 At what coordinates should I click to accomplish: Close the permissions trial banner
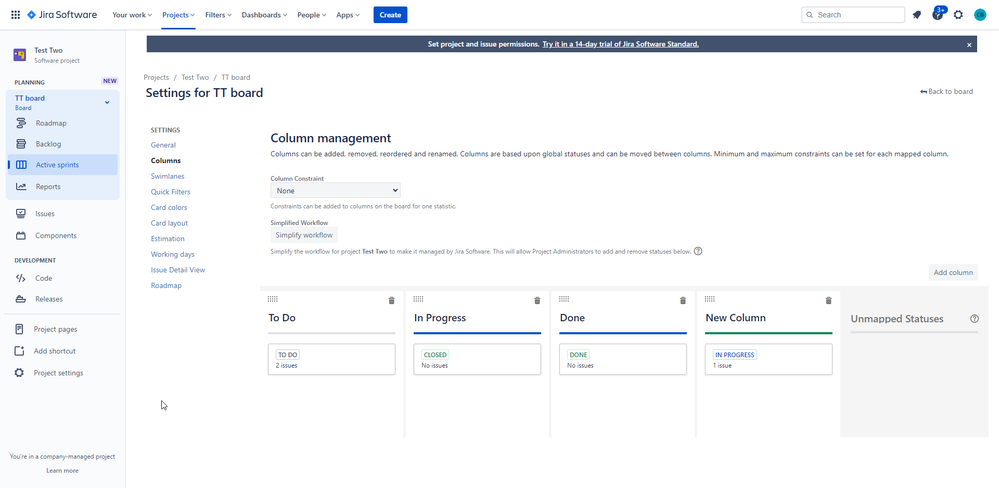tap(969, 45)
